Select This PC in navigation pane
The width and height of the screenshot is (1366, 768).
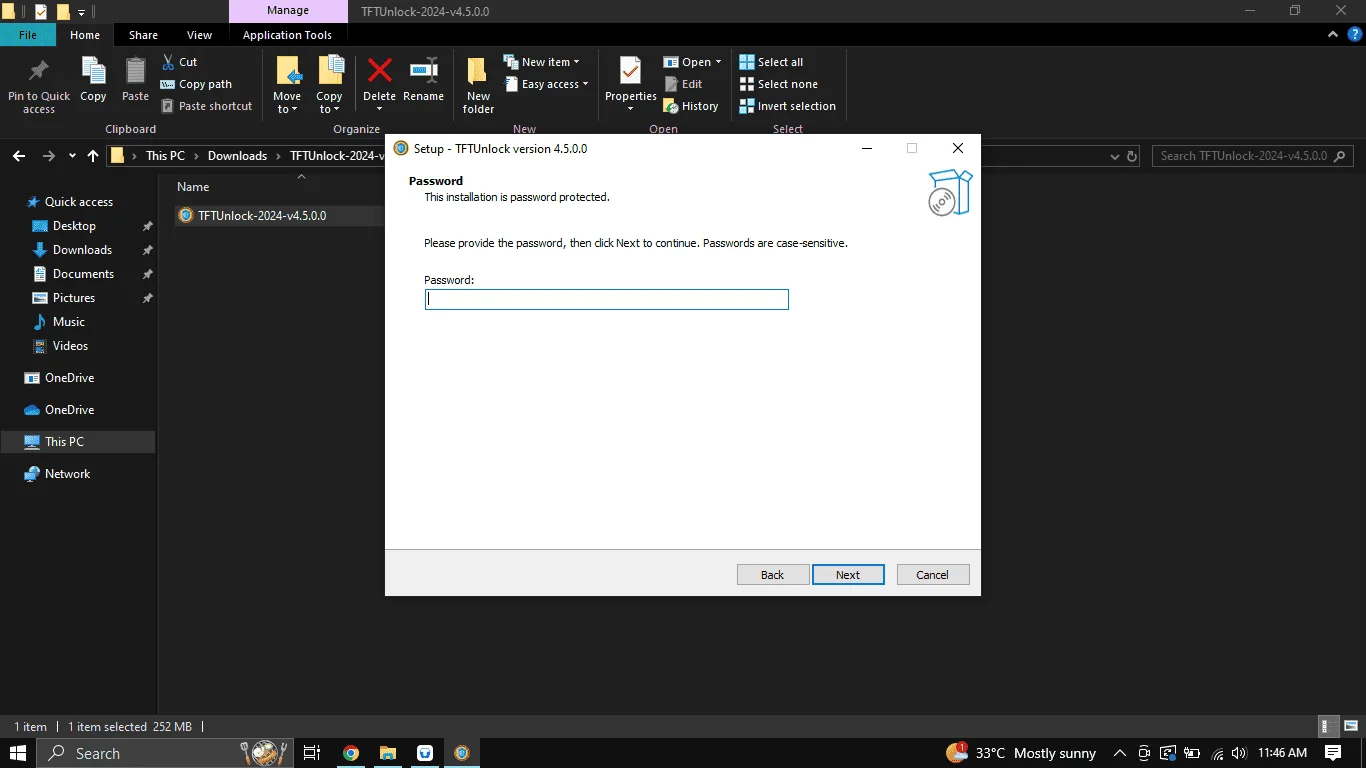78,442
